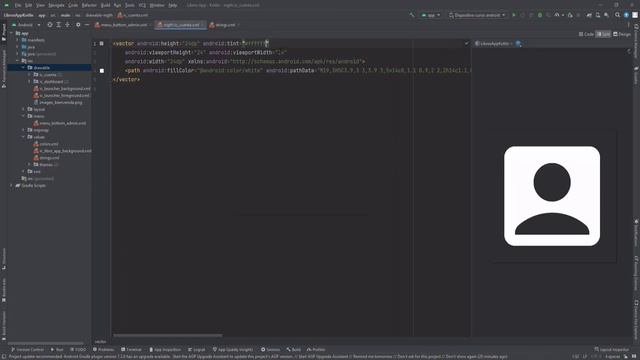Open the Help menu
This screenshot has width=640, height=360.
tap(173, 5)
